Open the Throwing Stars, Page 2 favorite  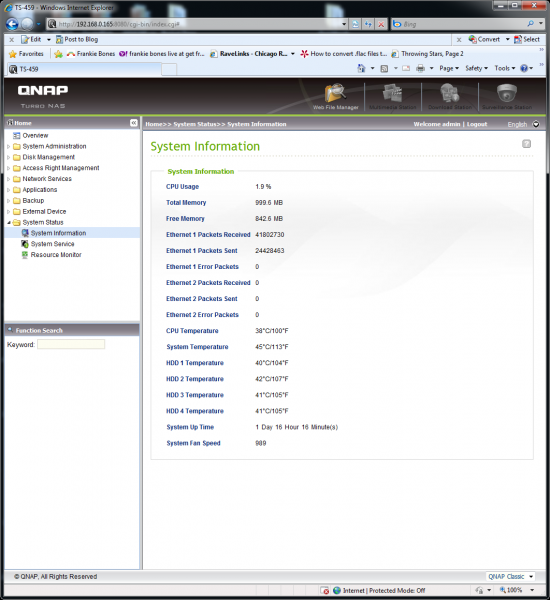click(427, 54)
